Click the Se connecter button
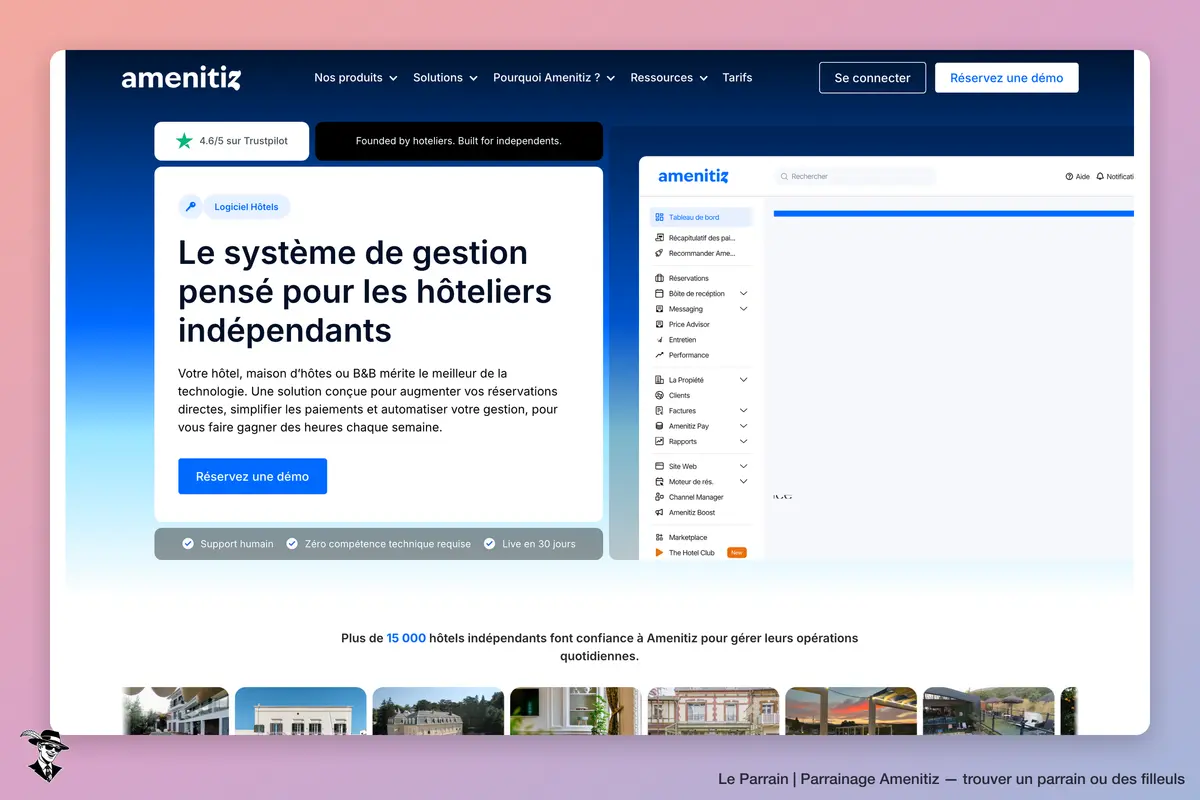Screen dimensions: 1200x800 pyautogui.click(x=872, y=78)
